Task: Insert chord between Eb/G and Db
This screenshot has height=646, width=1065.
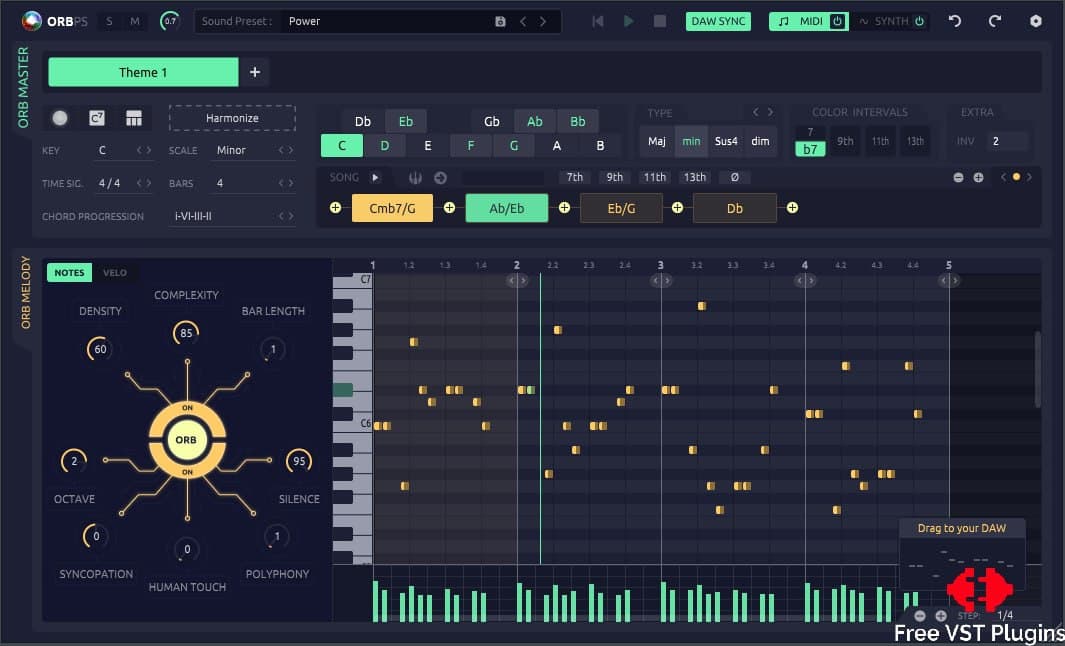Action: point(677,208)
